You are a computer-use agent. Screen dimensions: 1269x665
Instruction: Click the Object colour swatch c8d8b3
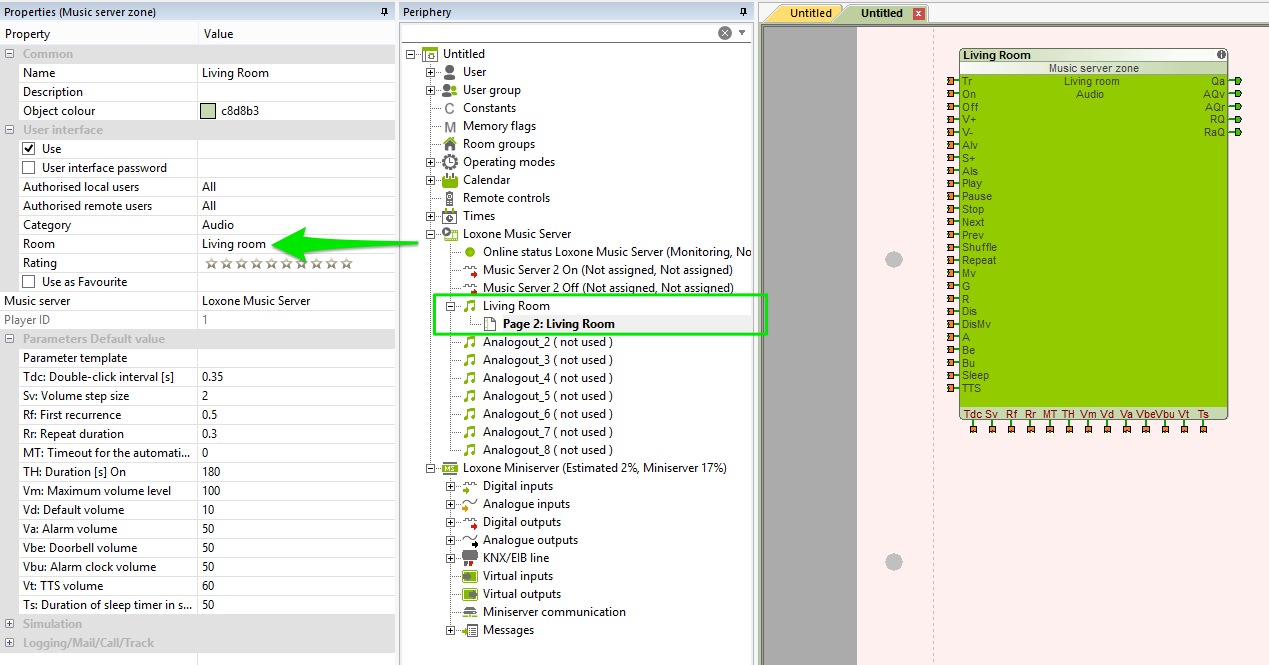pyautogui.click(x=208, y=111)
